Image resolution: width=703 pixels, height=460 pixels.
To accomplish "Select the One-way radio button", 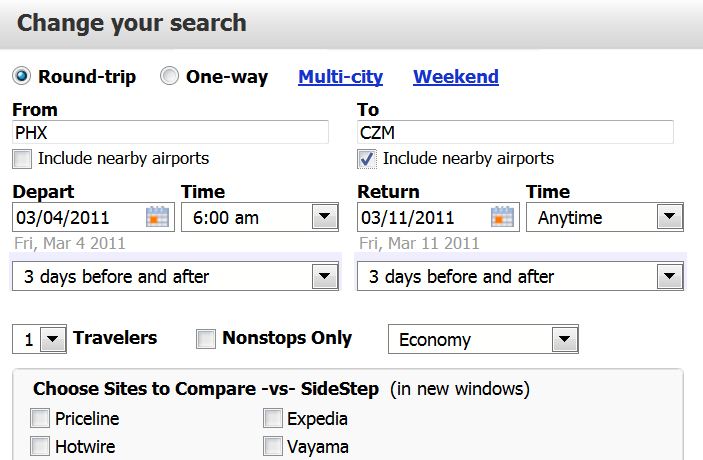I will click(170, 77).
